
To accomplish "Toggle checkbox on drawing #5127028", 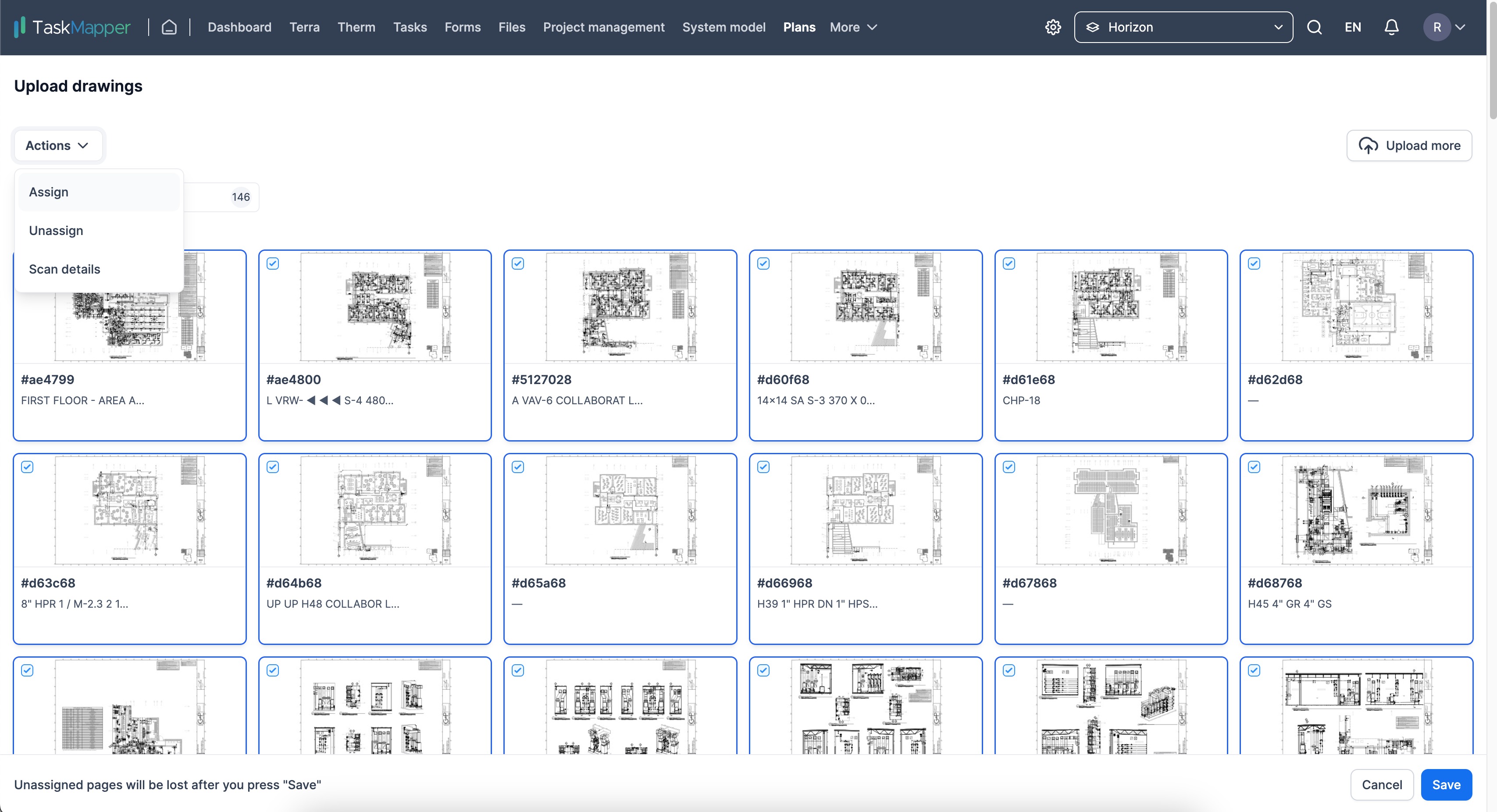I will [x=518, y=264].
